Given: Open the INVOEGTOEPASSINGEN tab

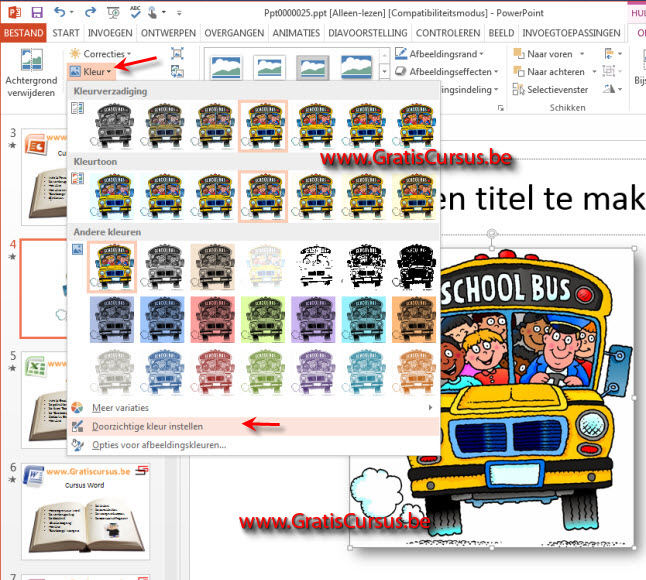Looking at the screenshot, I should pyautogui.click(x=571, y=33).
